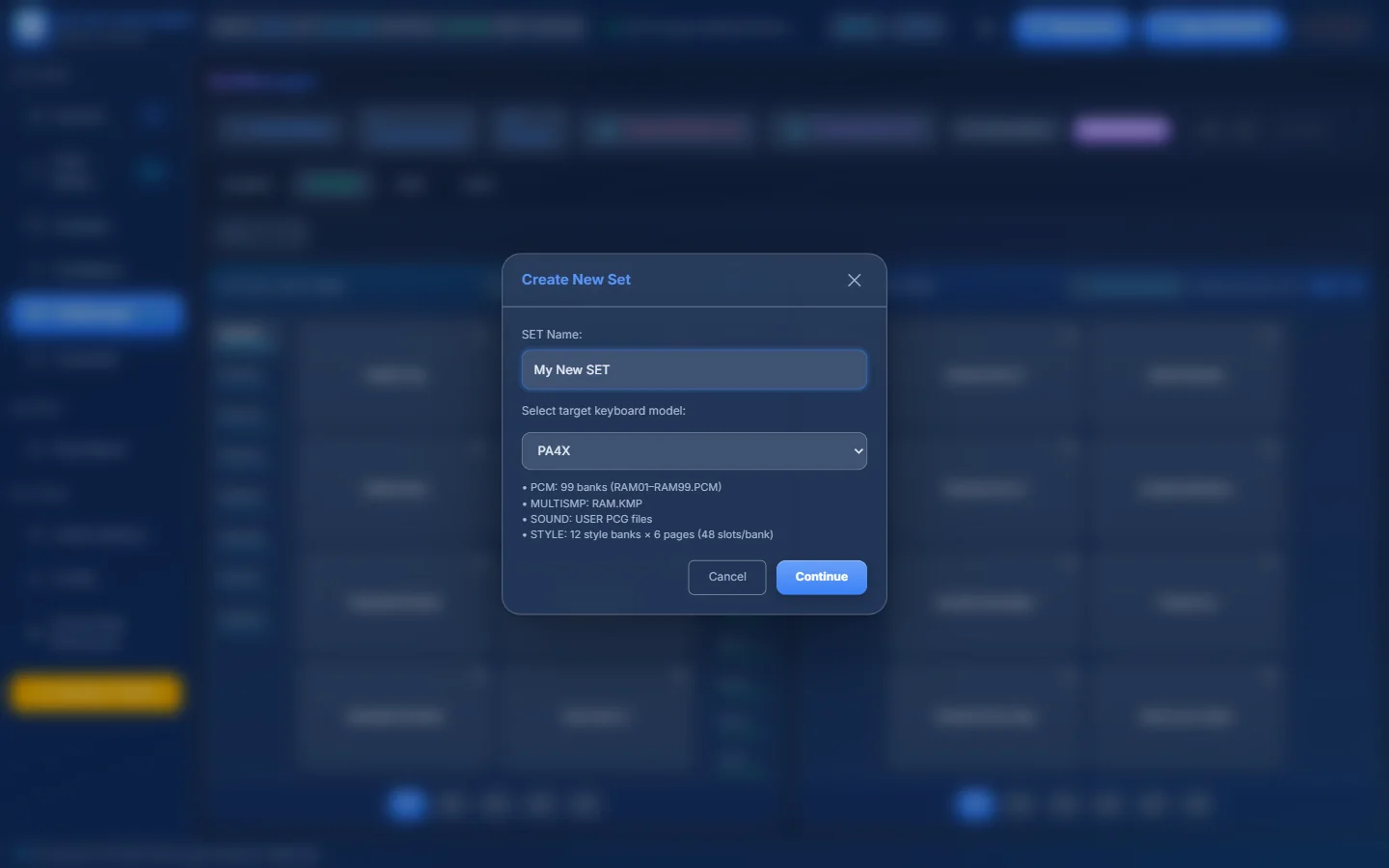Close the Create New Set dialog
The width and height of the screenshot is (1389, 868).
tap(854, 280)
